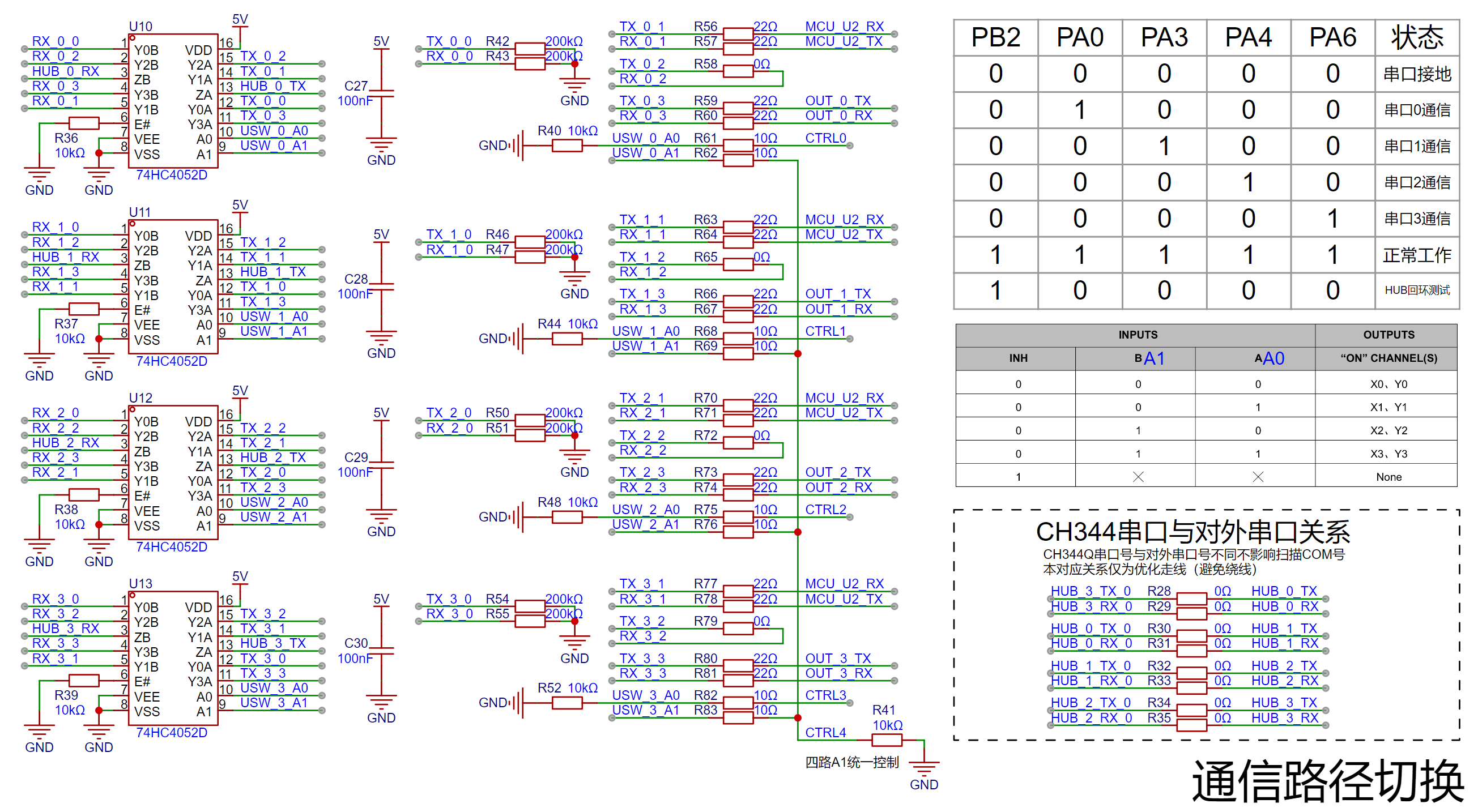Click the CH344串口与对外串口关系 heading
The height and width of the screenshot is (812, 1478).
pyautogui.click(x=1193, y=532)
